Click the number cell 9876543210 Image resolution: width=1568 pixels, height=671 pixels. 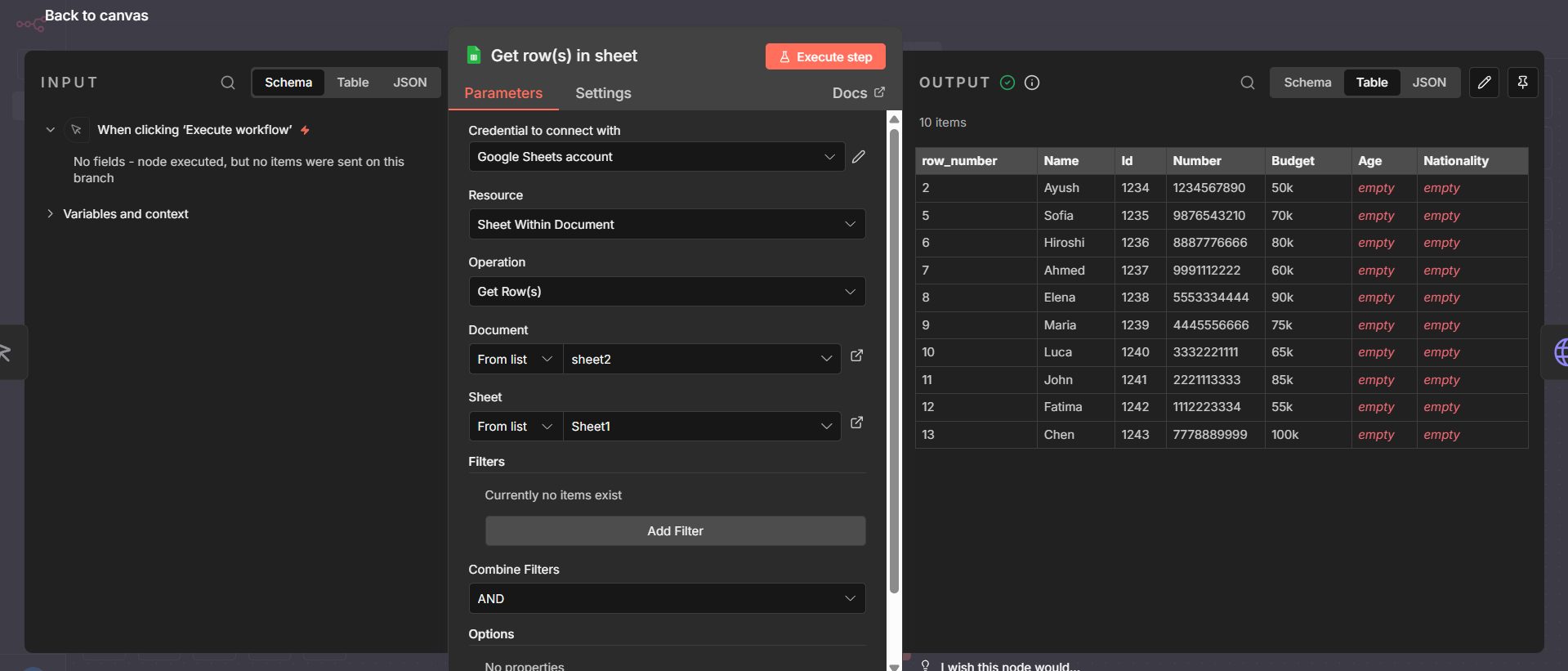[1216, 216]
